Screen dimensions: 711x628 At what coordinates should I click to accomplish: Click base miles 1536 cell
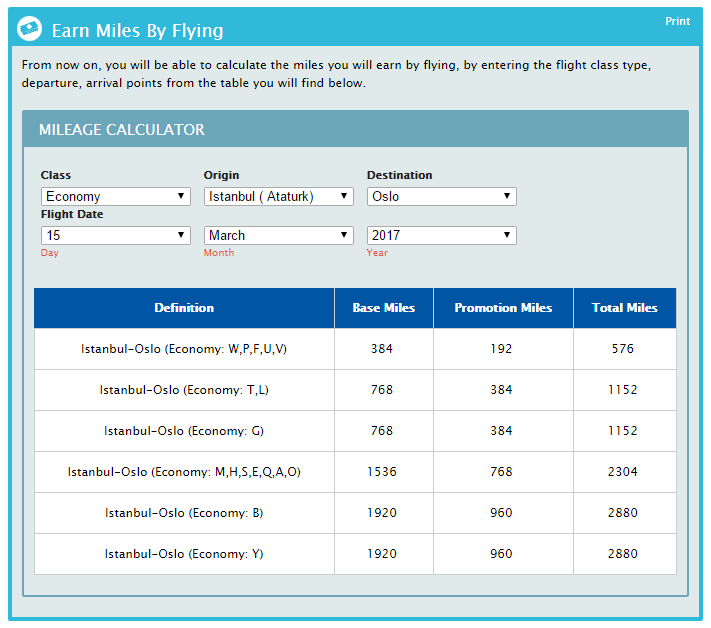382,472
